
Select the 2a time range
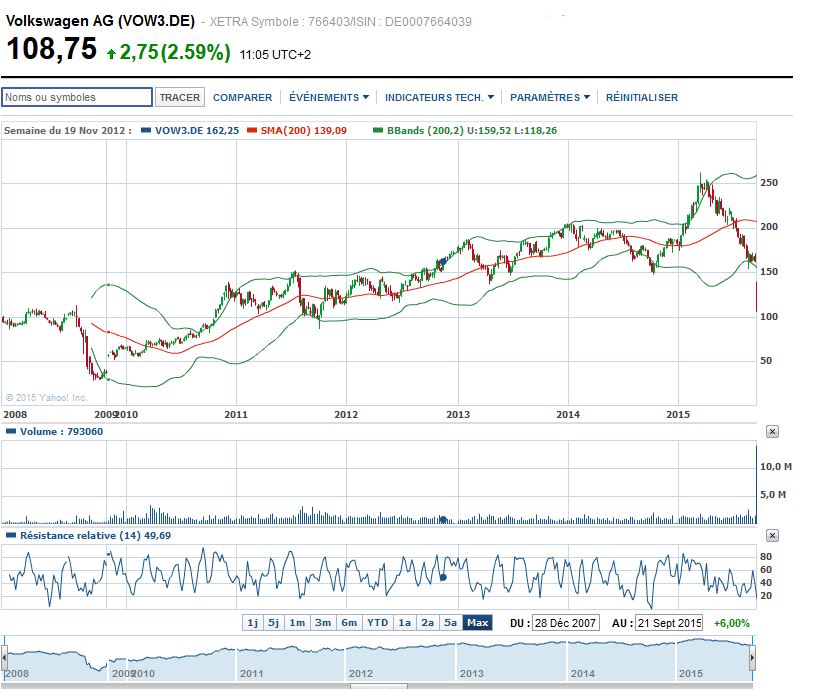pyautogui.click(x=428, y=623)
